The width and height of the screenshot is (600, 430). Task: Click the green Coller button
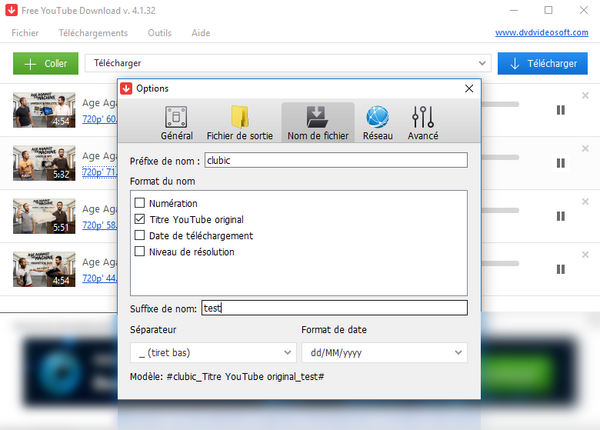pos(46,64)
